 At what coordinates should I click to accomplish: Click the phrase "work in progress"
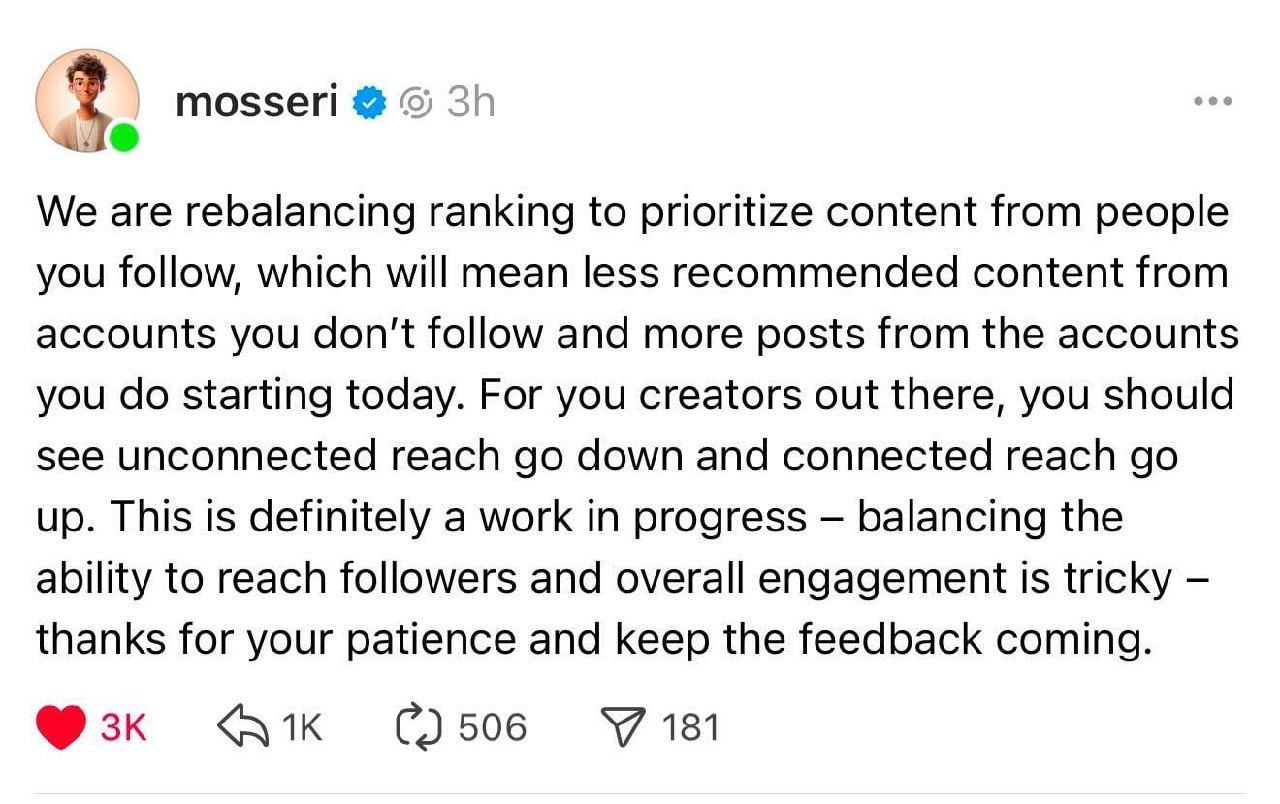pyautogui.click(x=642, y=518)
